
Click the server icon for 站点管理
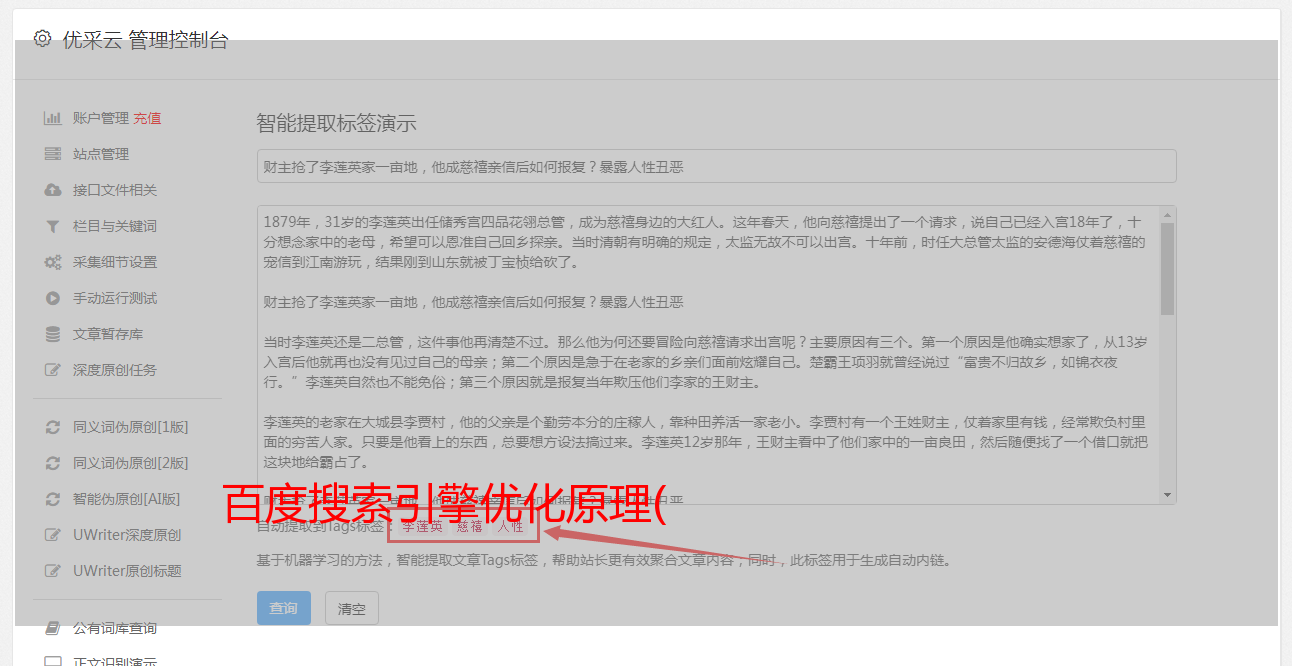click(53, 154)
